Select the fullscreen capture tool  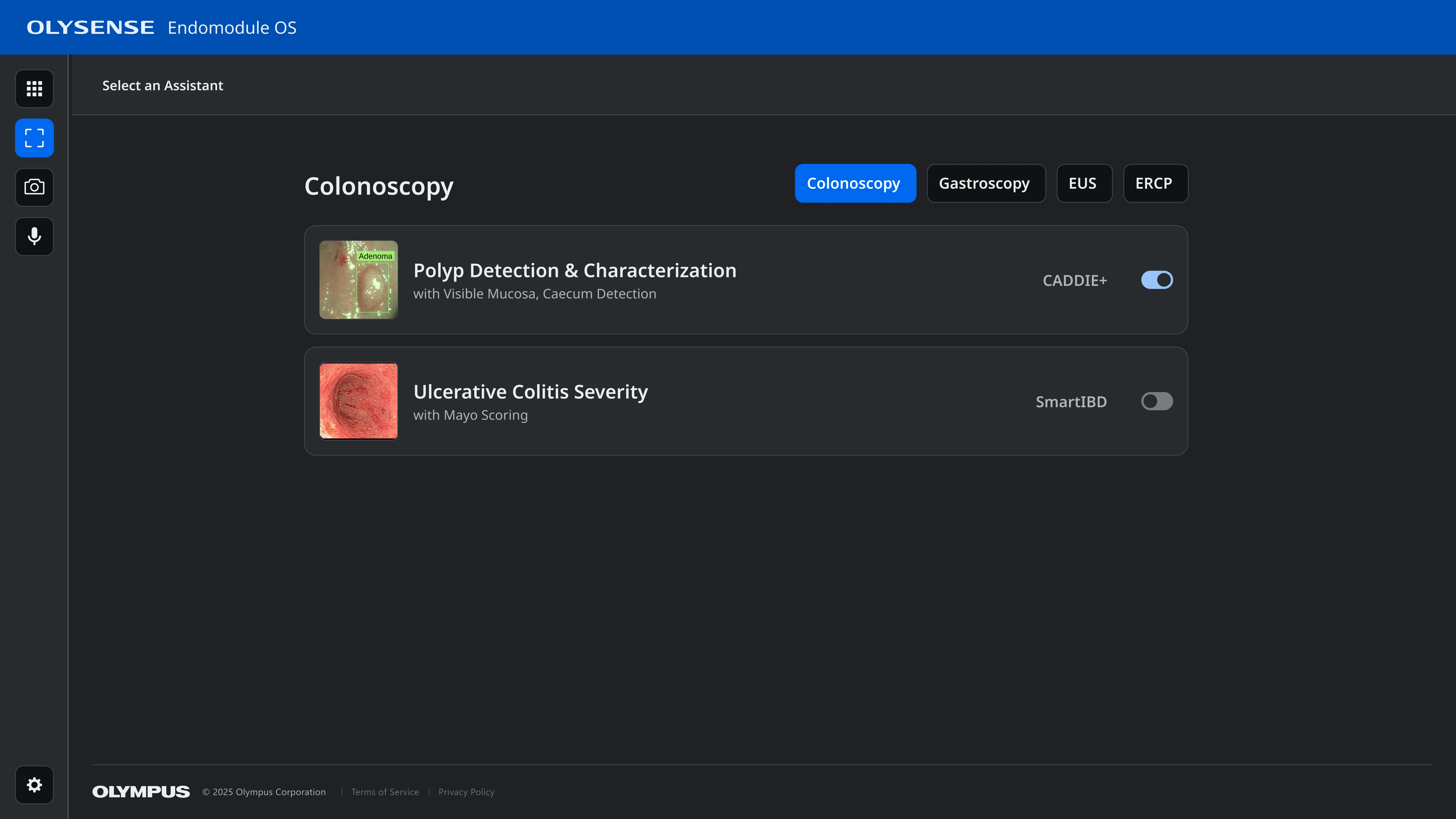(34, 137)
